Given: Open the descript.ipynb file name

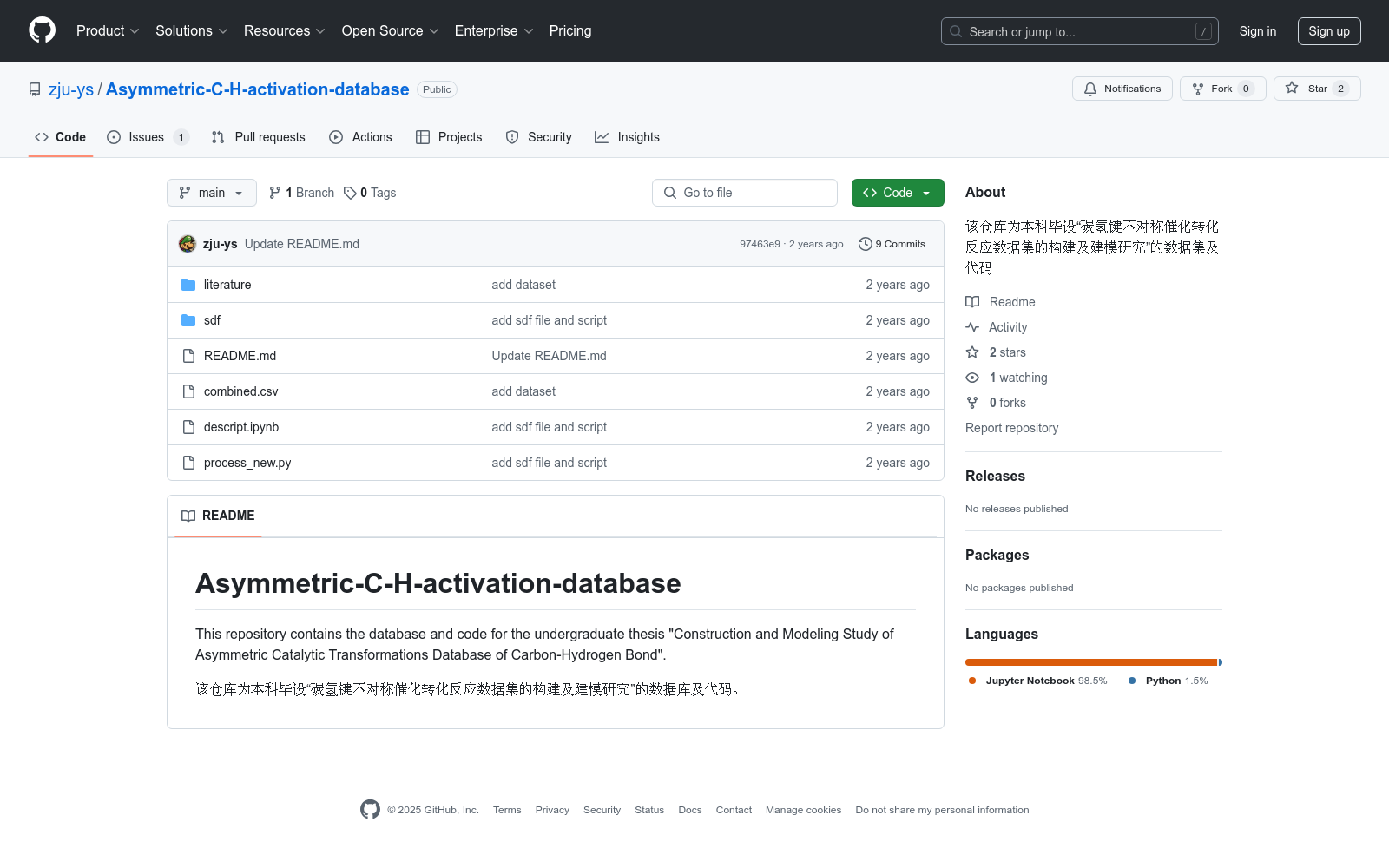Looking at the screenshot, I should pyautogui.click(x=241, y=427).
